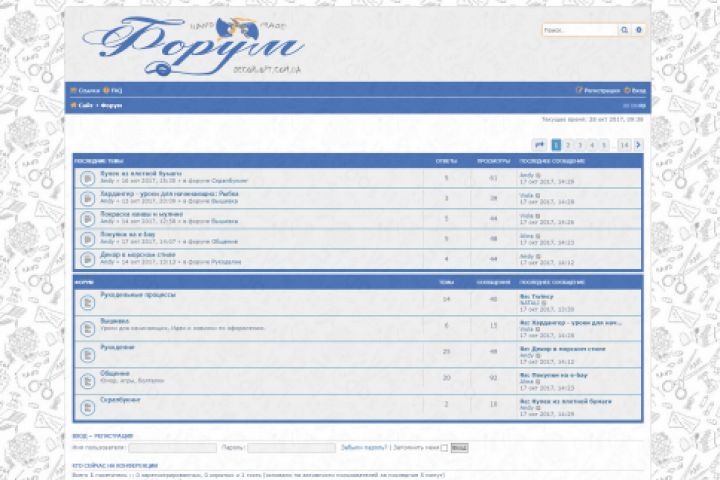Open last post Re: Покупки на e-bay
The image size is (720, 480).
pyautogui.click(x=553, y=375)
